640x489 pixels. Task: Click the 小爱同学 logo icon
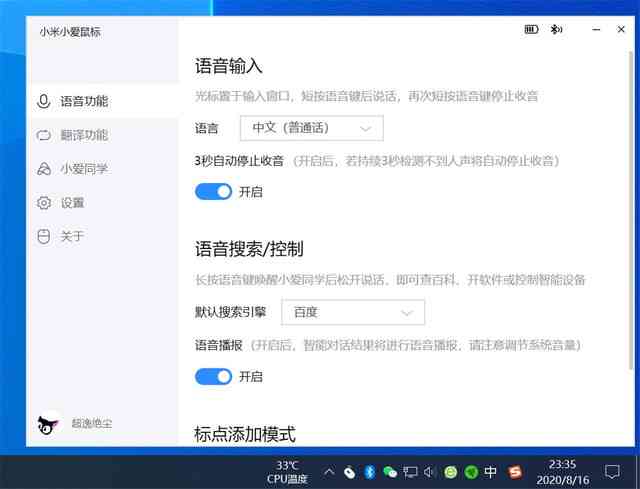[x=44, y=169]
